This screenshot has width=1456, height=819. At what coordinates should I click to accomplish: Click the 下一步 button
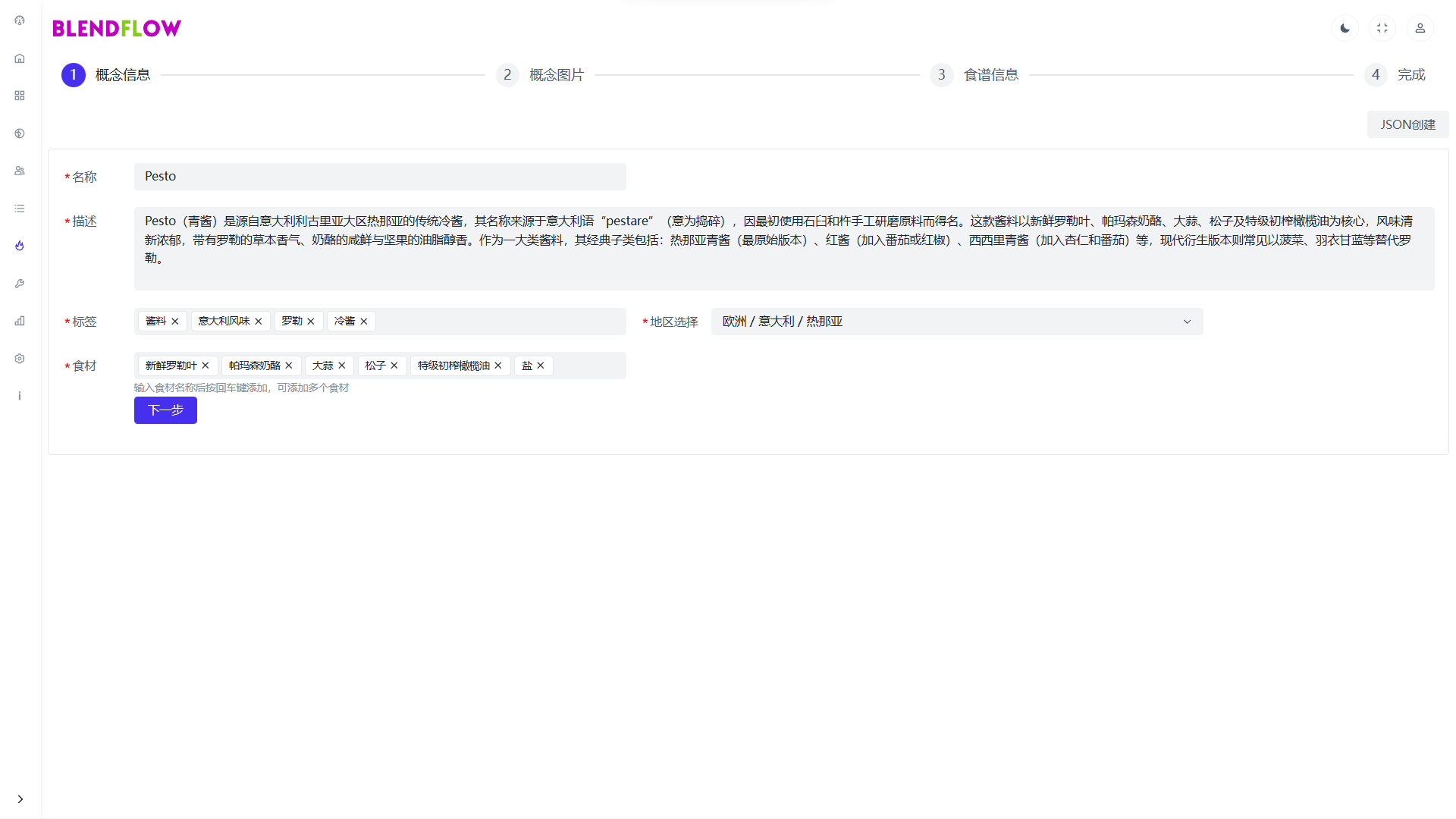coord(165,410)
